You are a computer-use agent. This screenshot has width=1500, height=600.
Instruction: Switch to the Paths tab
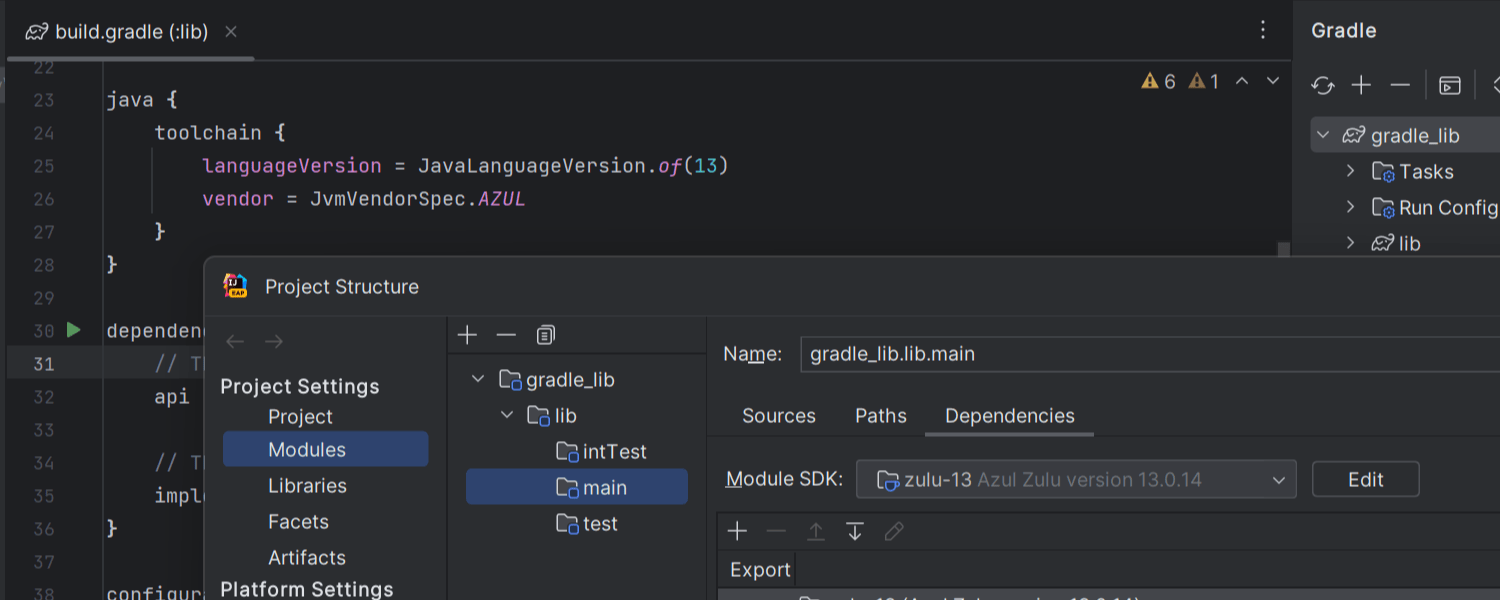pyautogui.click(x=880, y=415)
